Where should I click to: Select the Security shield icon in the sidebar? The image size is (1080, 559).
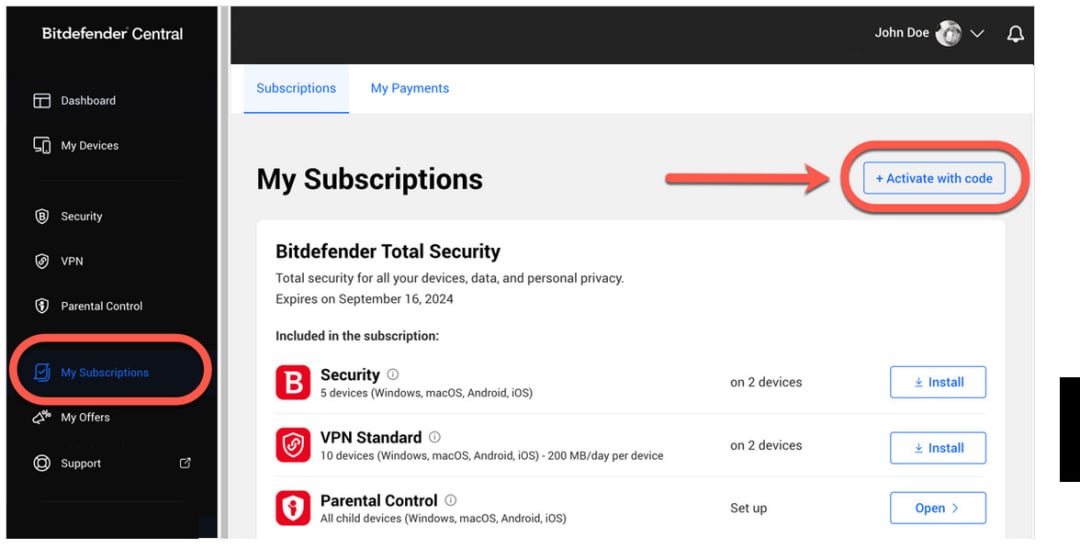pyautogui.click(x=42, y=216)
